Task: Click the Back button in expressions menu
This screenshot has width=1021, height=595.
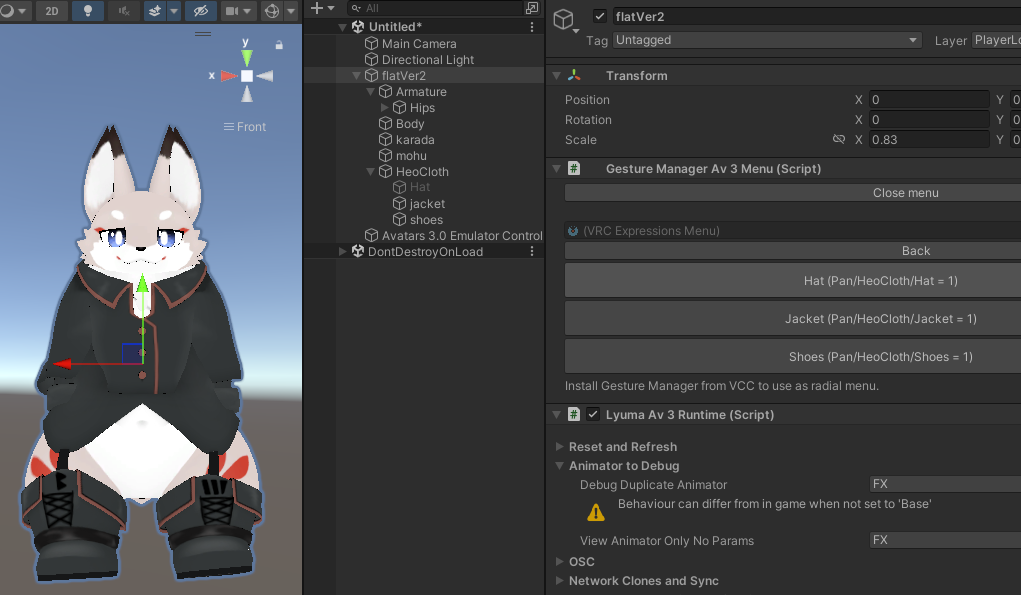Action: [792, 251]
